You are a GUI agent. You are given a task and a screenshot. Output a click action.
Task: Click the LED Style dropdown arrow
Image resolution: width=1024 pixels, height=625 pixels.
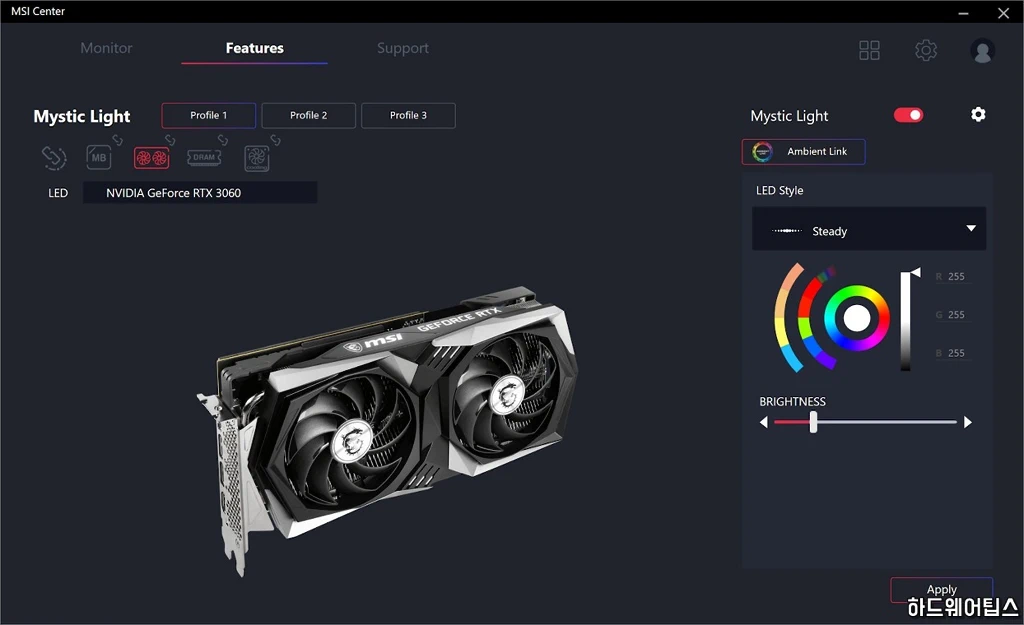click(971, 228)
